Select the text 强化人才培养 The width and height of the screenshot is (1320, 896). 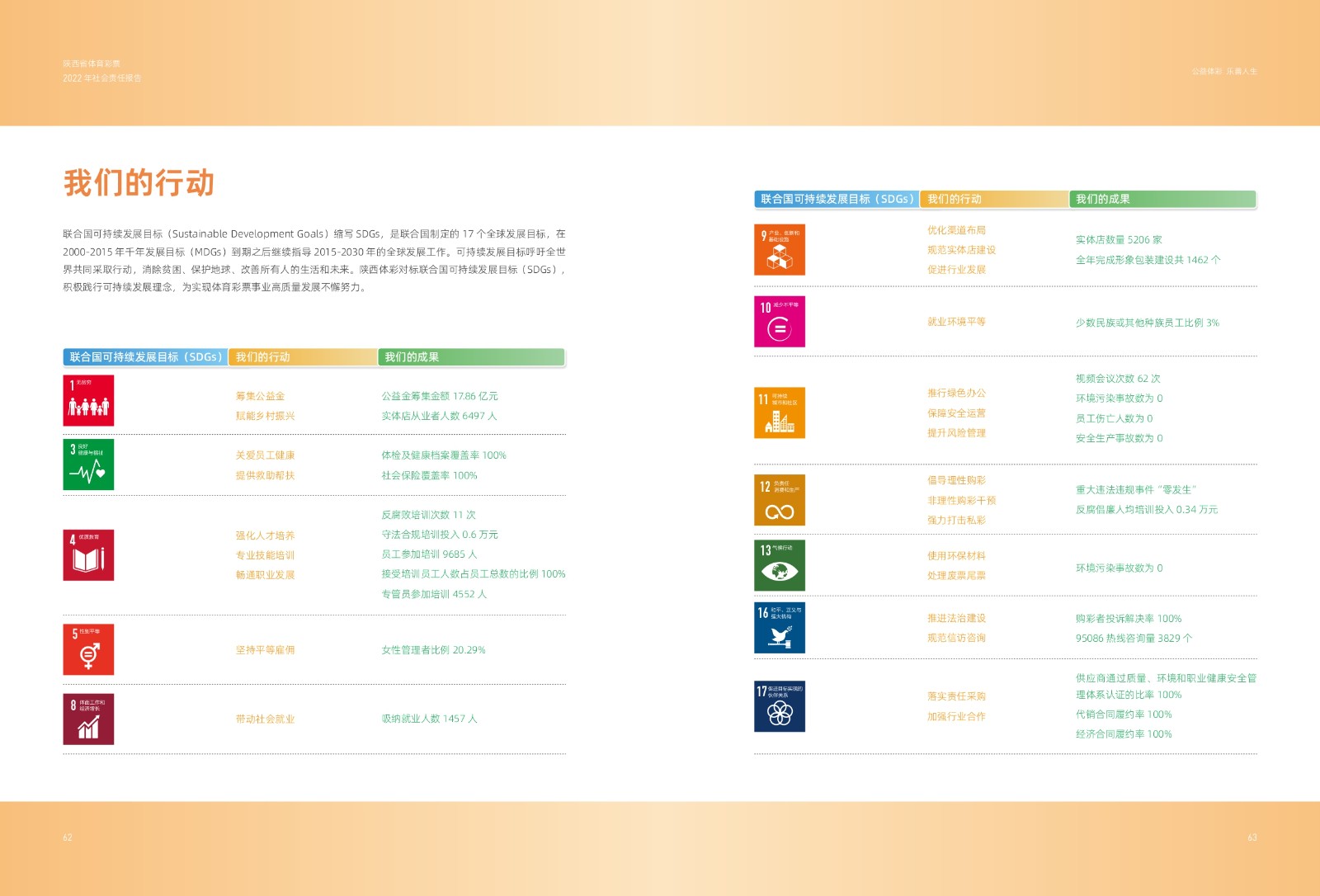pyautogui.click(x=265, y=535)
